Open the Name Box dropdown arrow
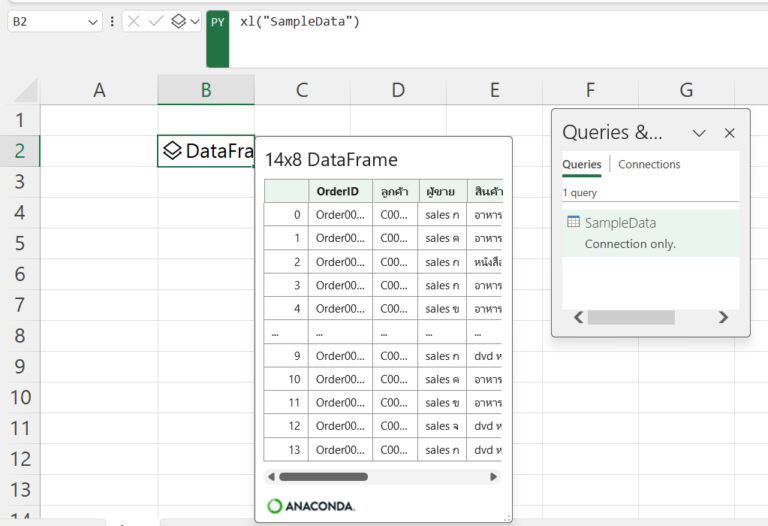The image size is (768, 526). (94, 21)
